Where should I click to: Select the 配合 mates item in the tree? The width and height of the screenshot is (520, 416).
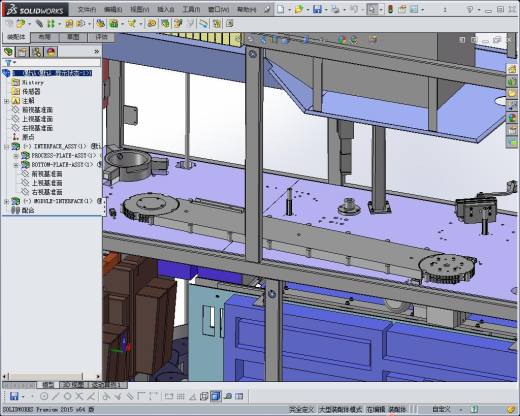point(28,210)
